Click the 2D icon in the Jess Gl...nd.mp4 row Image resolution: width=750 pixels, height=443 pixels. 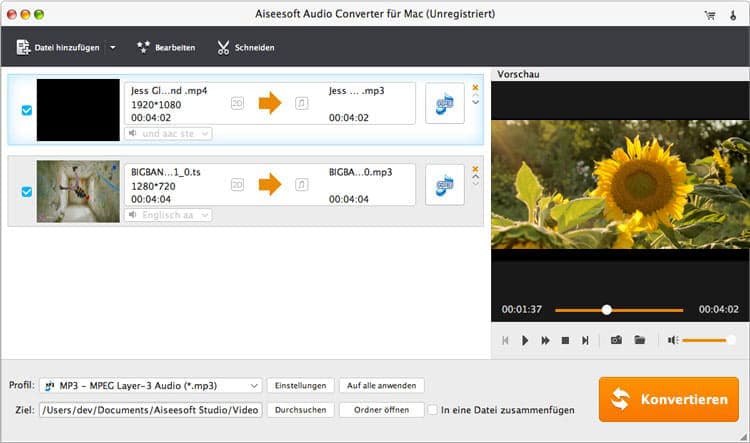click(237, 103)
